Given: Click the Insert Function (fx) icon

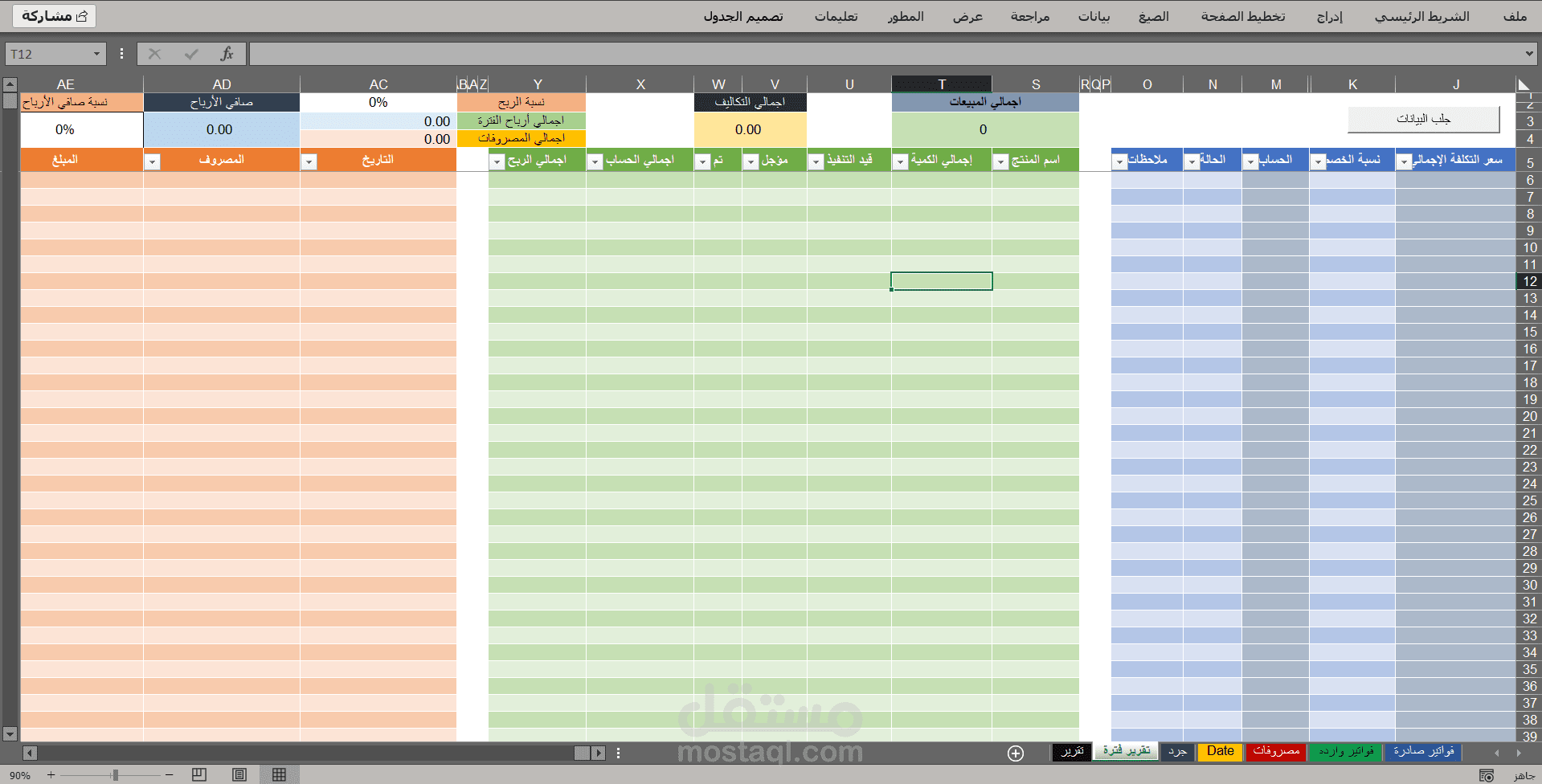Looking at the screenshot, I should click(x=227, y=54).
